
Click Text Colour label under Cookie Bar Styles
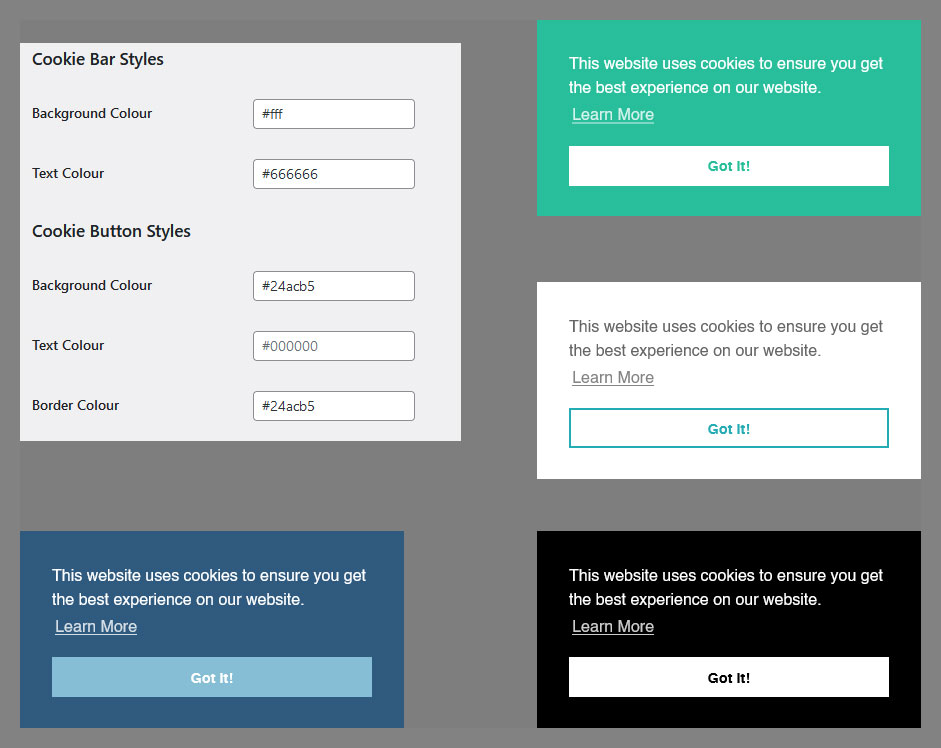[68, 173]
